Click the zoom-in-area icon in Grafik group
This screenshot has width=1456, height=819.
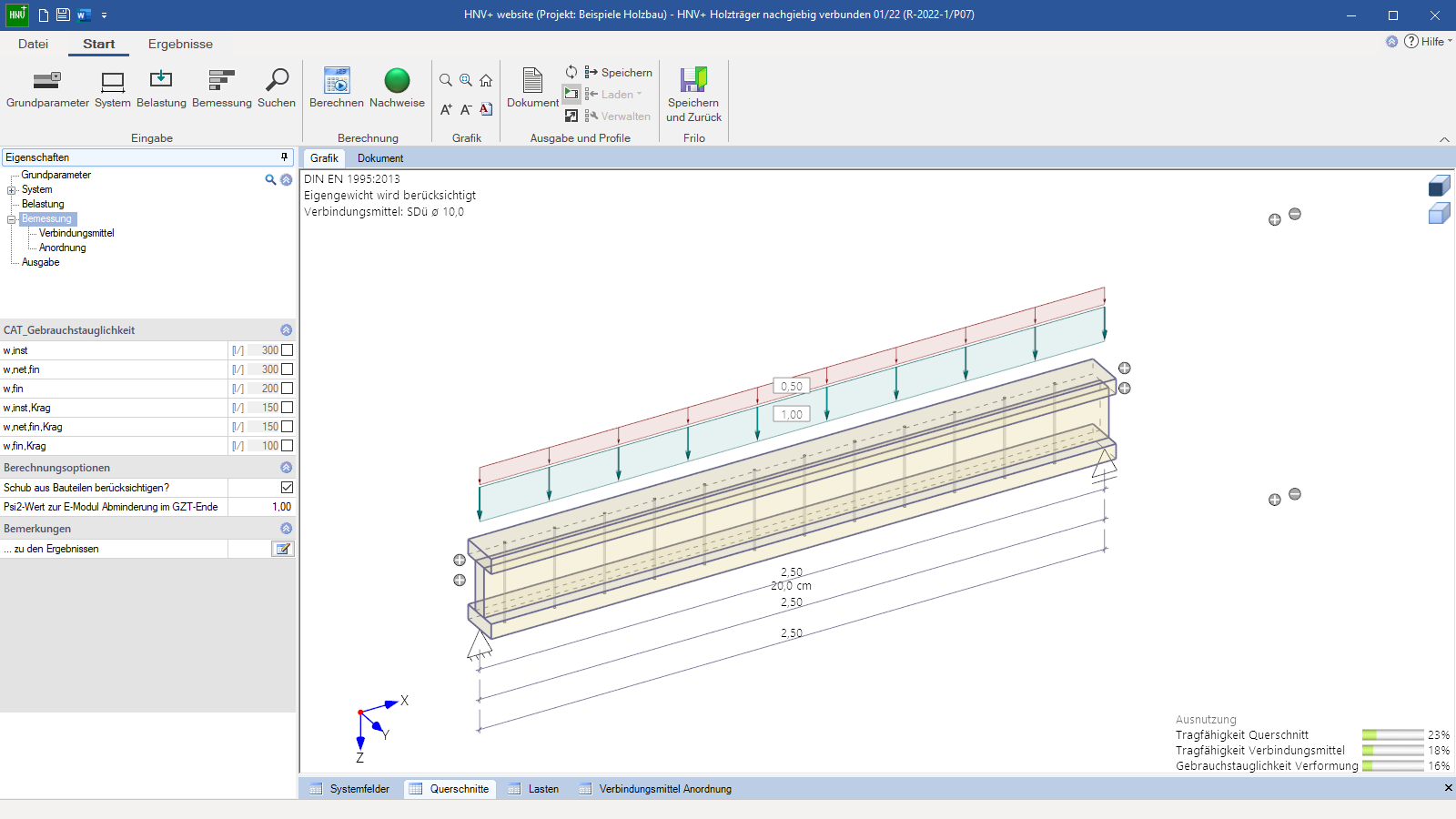tap(466, 80)
